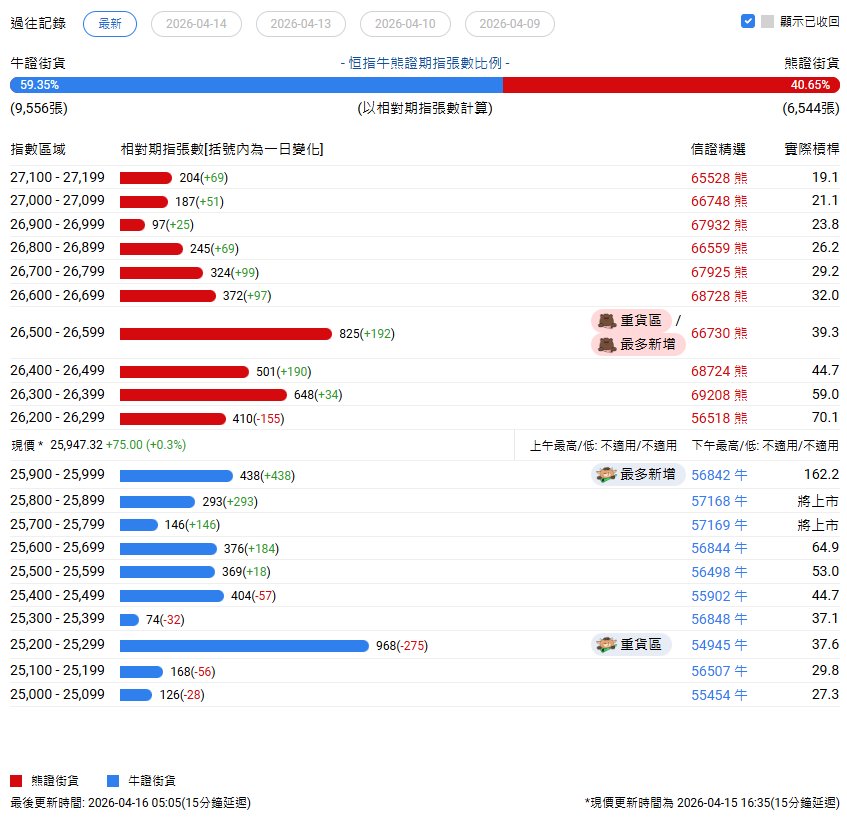Click the 實際槓桿 column header
This screenshot has height=817, width=847.
pyautogui.click(x=812, y=149)
